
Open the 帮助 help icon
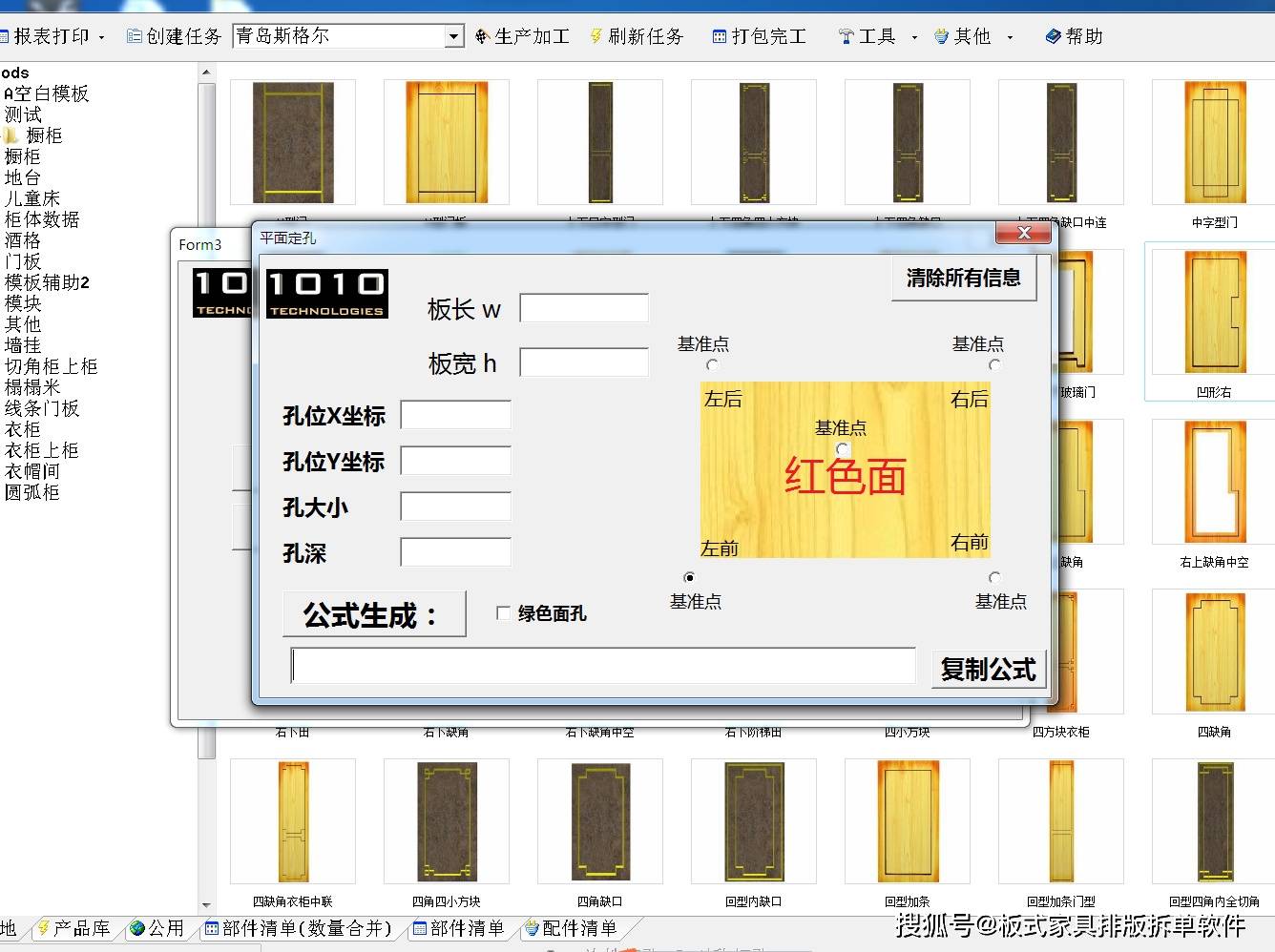(1054, 36)
